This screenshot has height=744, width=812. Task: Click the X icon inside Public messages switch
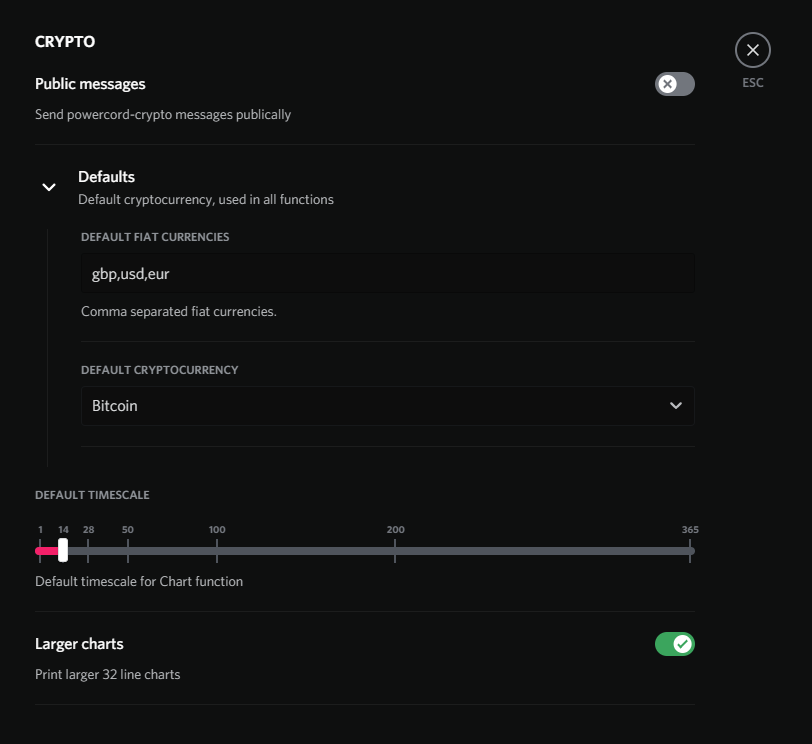(x=666, y=84)
